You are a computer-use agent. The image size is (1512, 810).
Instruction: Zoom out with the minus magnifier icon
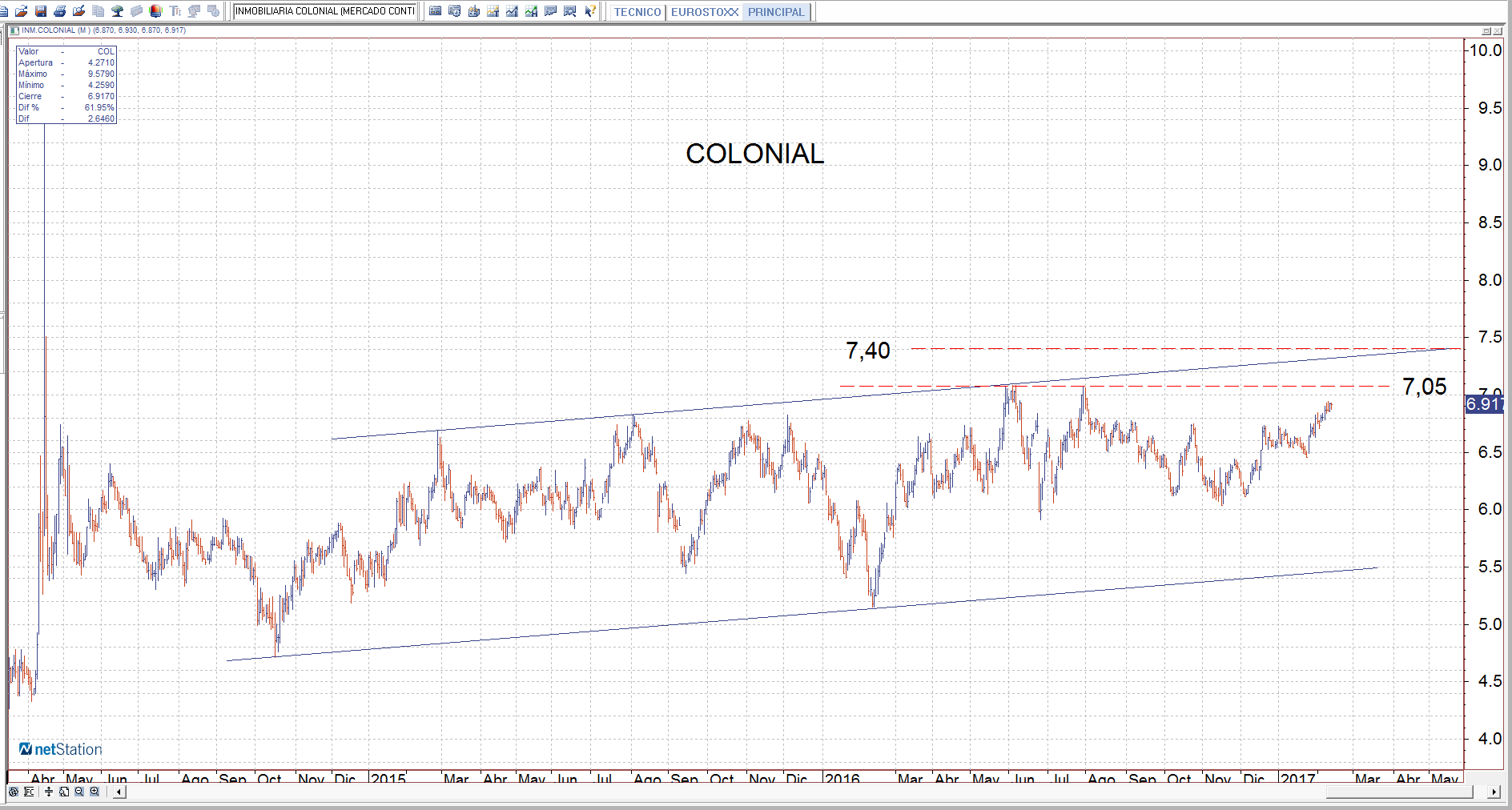point(79,792)
